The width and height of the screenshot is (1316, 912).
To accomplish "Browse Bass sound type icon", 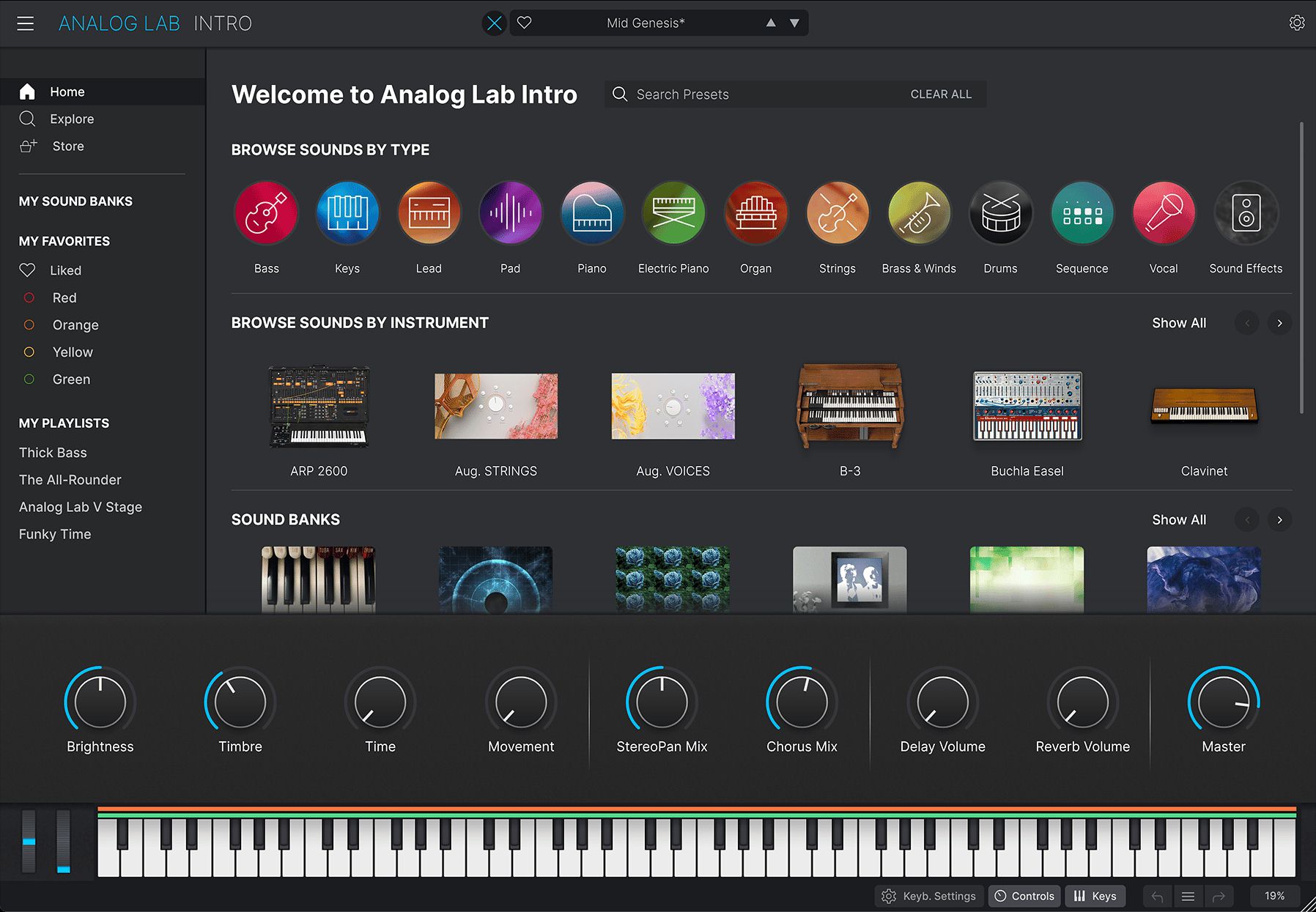I will [266, 213].
